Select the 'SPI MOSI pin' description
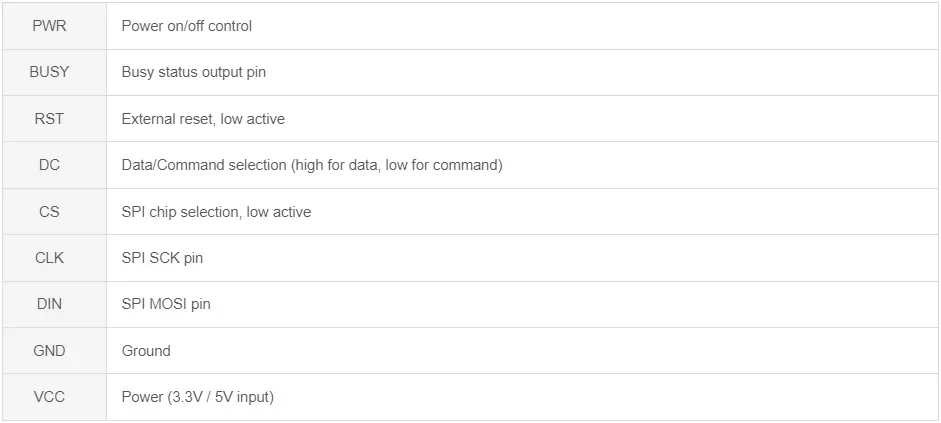 pos(166,304)
